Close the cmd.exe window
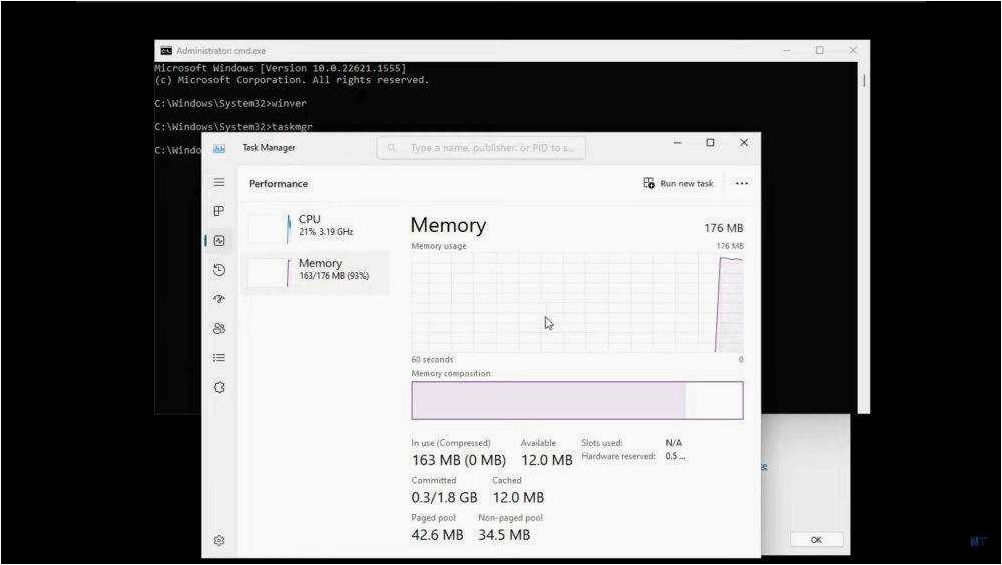This screenshot has width=1002, height=565. coord(853,50)
